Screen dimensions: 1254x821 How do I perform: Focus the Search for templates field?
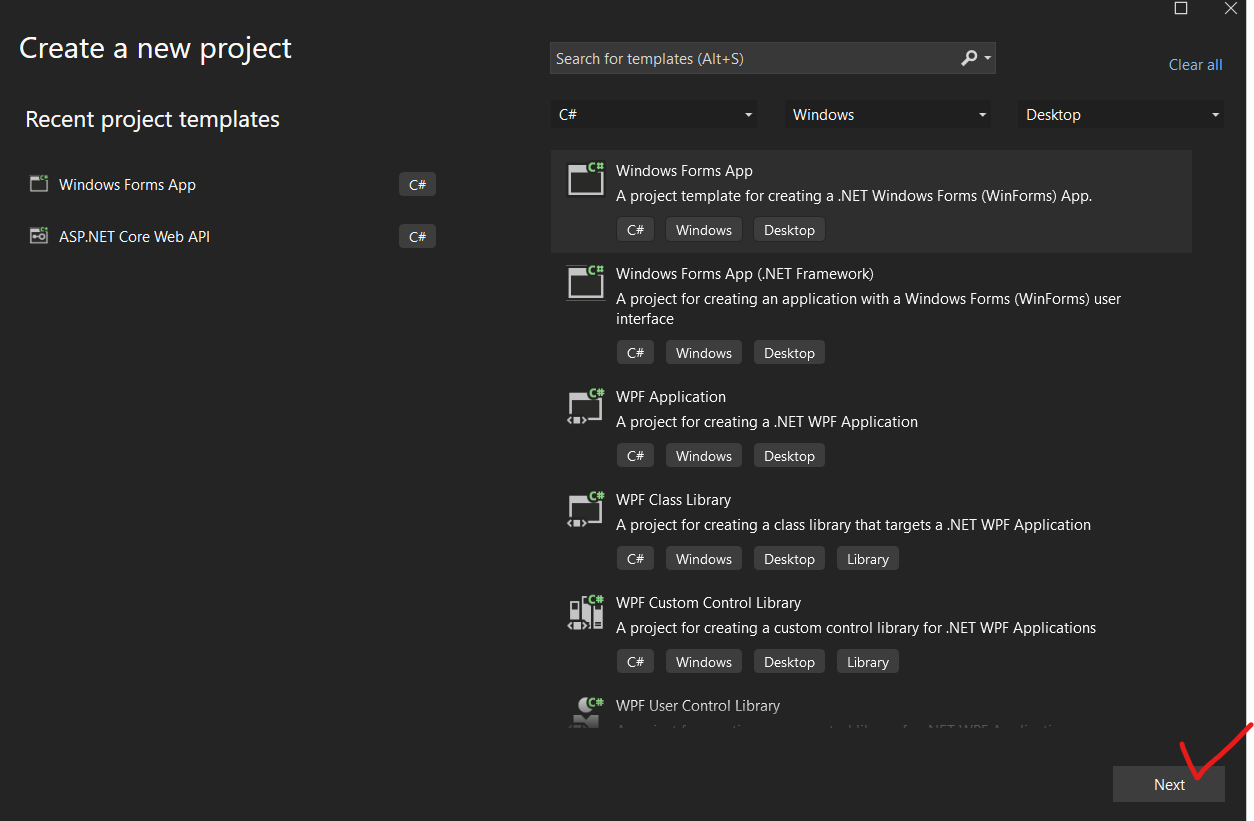pyautogui.click(x=750, y=59)
